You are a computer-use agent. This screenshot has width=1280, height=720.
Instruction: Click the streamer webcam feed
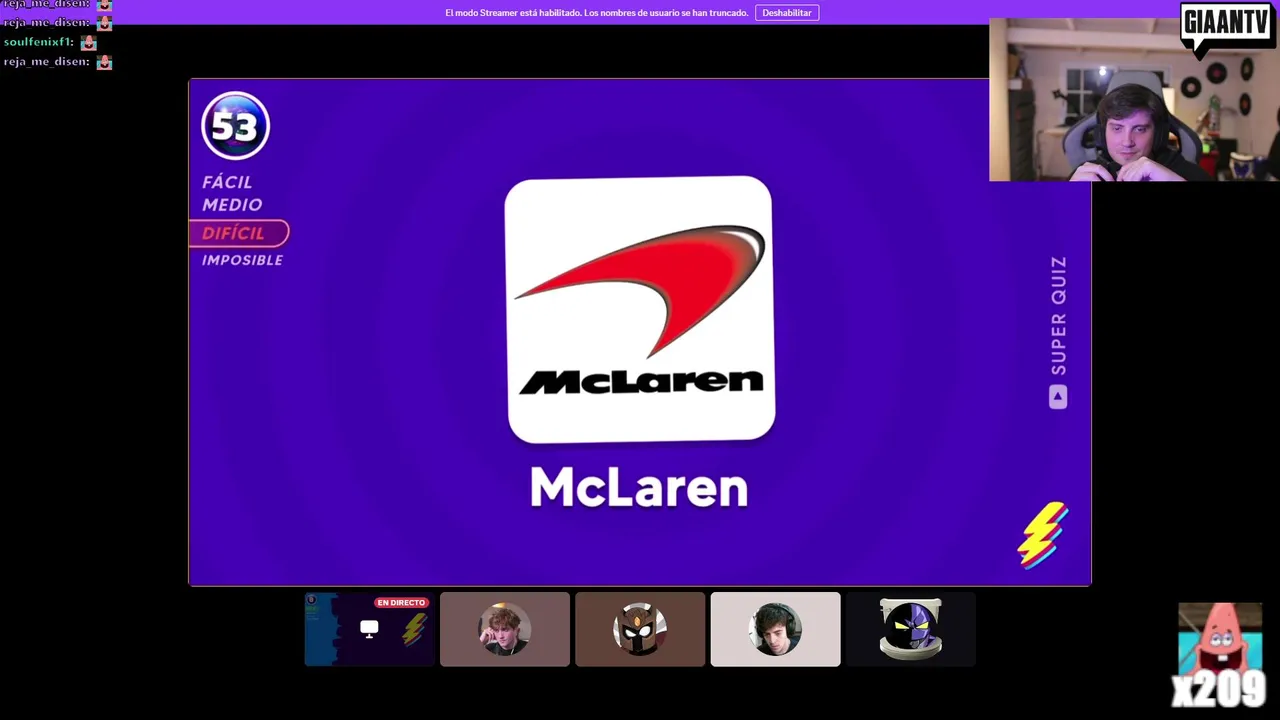click(x=1134, y=100)
